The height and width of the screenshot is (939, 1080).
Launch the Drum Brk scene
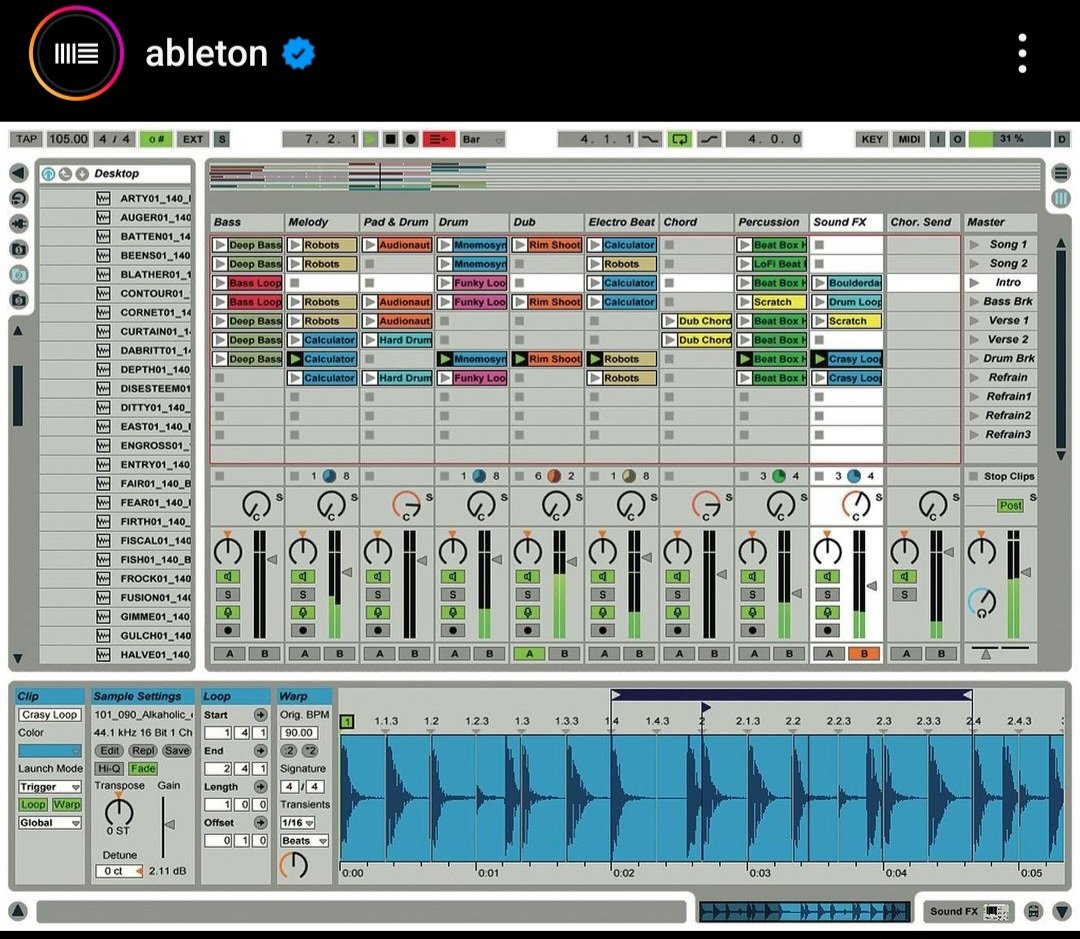coord(975,359)
